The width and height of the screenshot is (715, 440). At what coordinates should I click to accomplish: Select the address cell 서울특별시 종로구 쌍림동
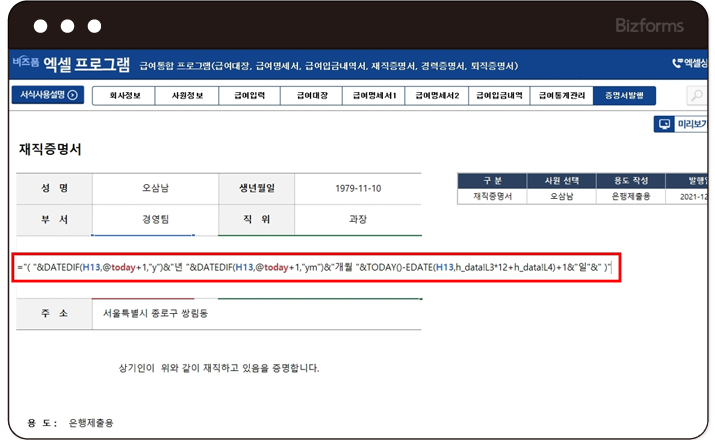(257, 314)
